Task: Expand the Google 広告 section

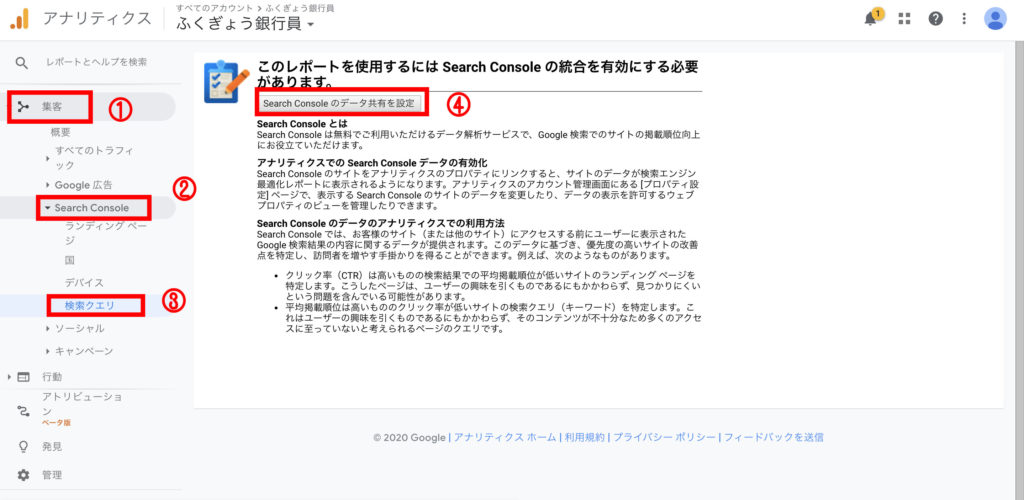Action: pyautogui.click(x=48, y=185)
